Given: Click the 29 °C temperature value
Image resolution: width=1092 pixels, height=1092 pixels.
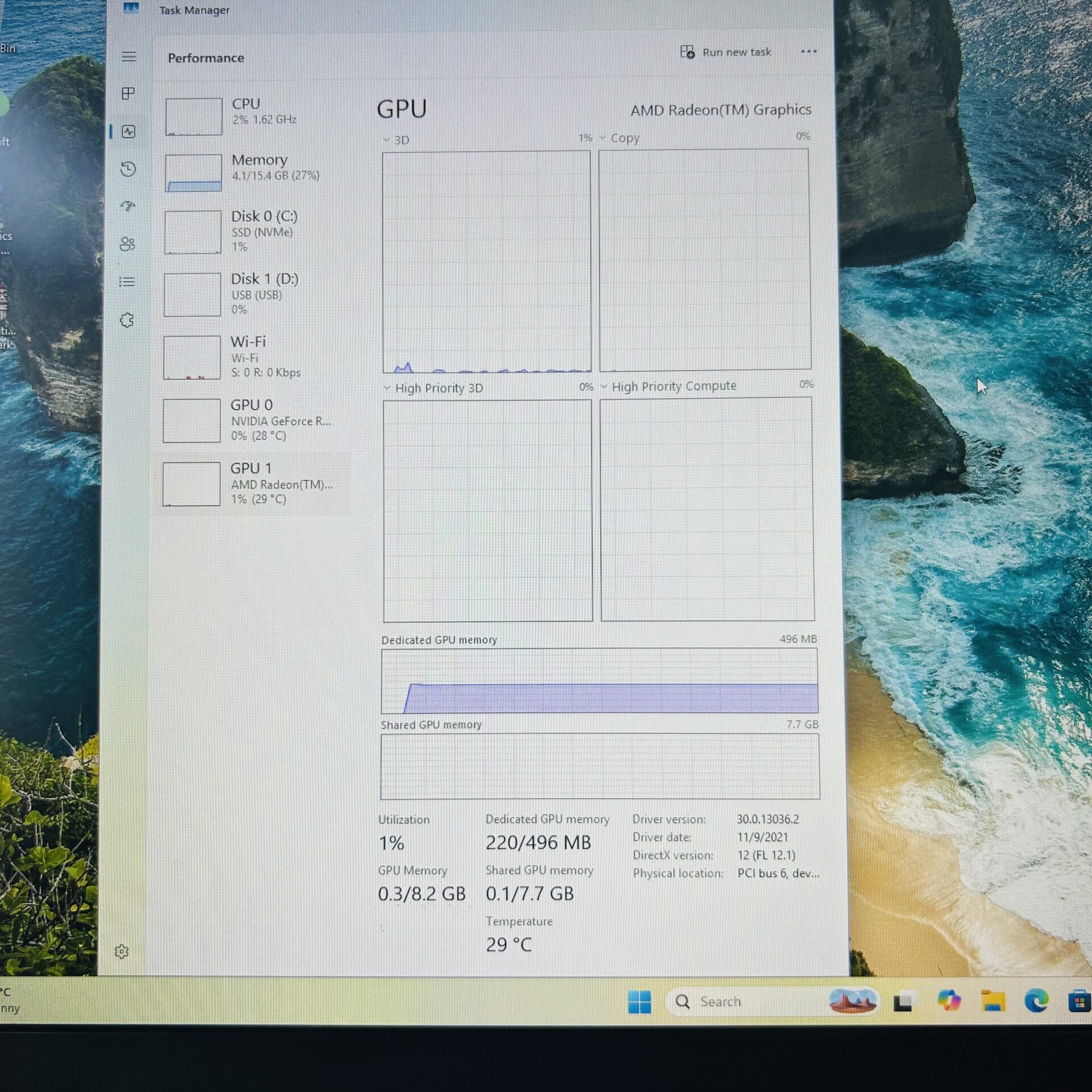Looking at the screenshot, I should [x=508, y=945].
